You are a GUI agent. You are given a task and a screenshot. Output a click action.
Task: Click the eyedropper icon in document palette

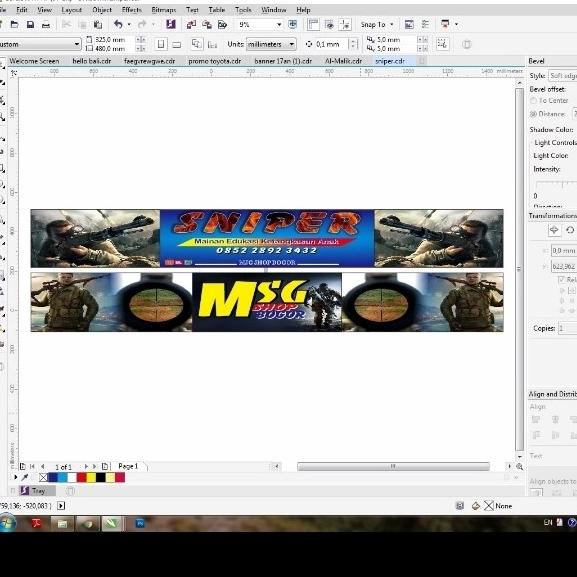[25, 478]
